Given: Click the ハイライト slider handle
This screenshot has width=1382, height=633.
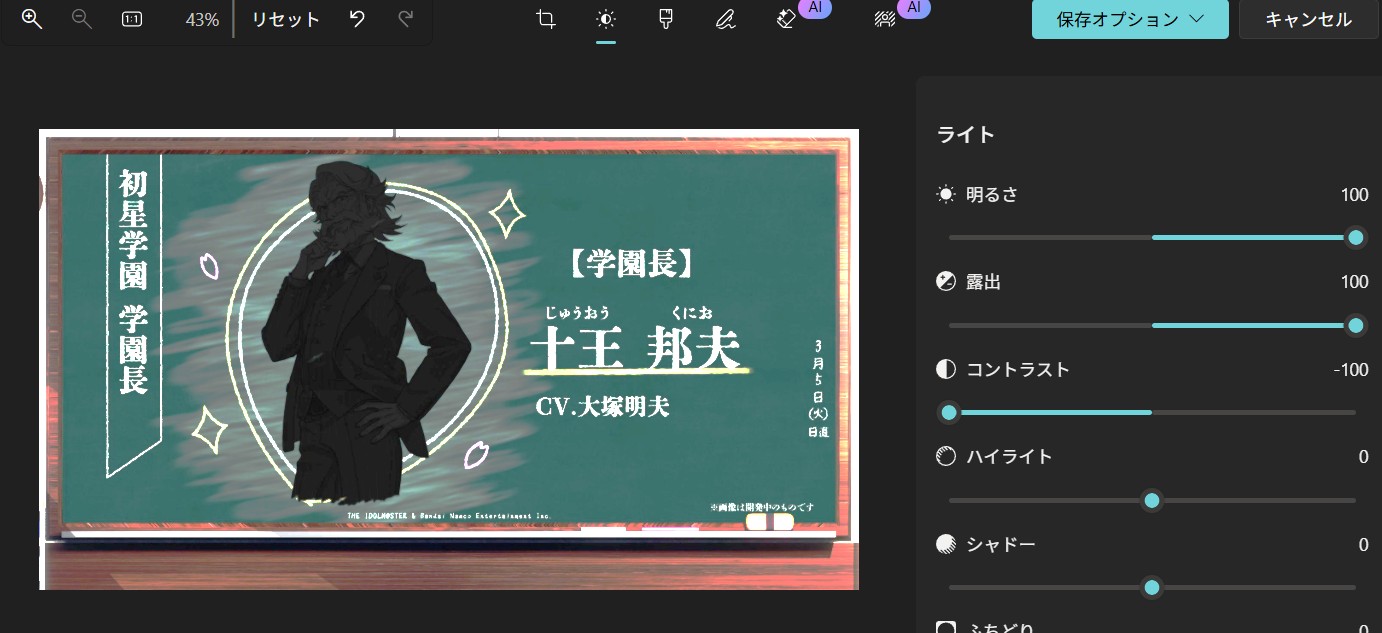Looking at the screenshot, I should click(1152, 500).
